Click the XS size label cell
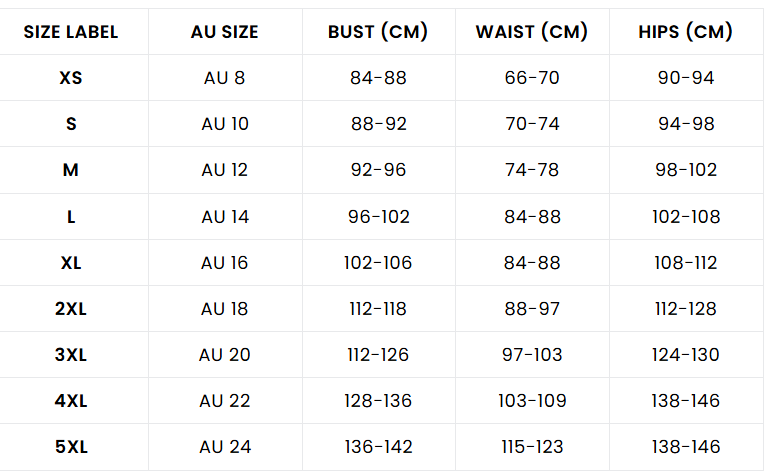 pos(71,78)
